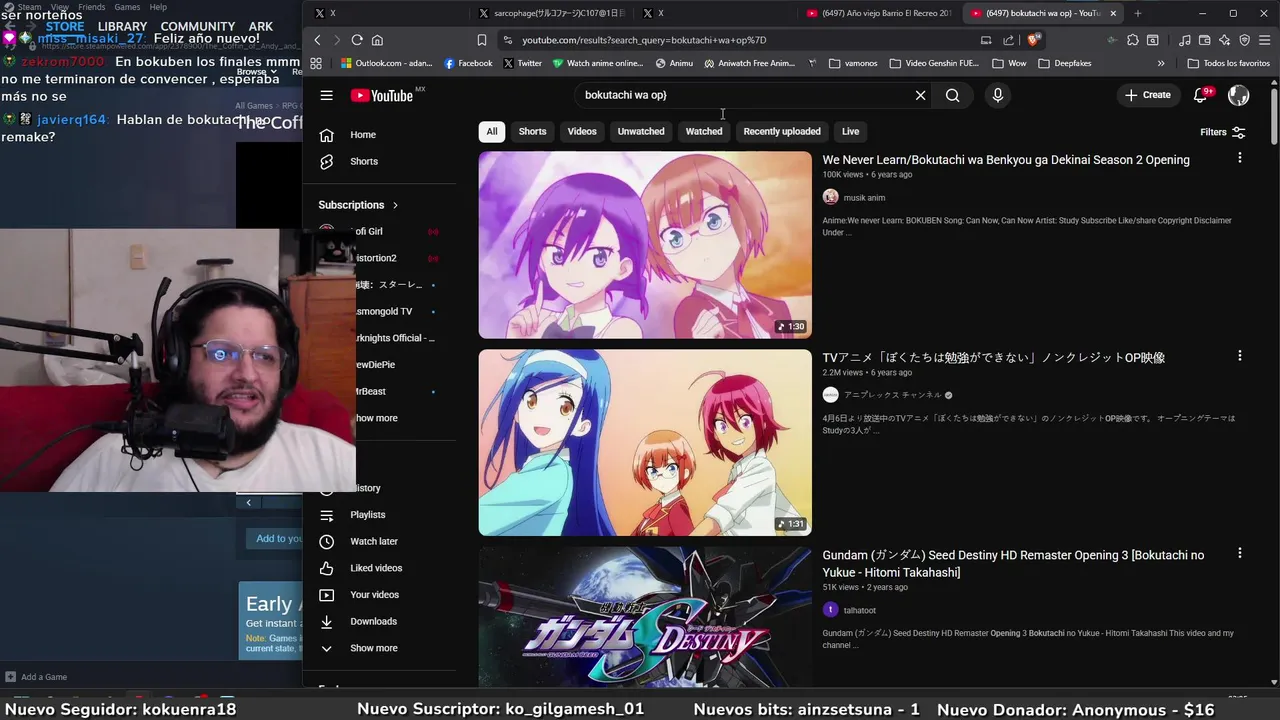Select the Recently uploaded filter chip

(782, 131)
